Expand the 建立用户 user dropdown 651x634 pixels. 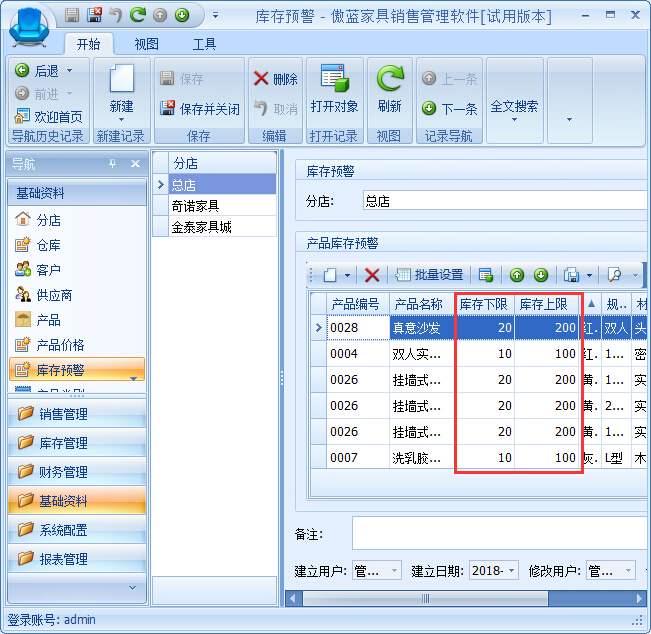click(394, 571)
